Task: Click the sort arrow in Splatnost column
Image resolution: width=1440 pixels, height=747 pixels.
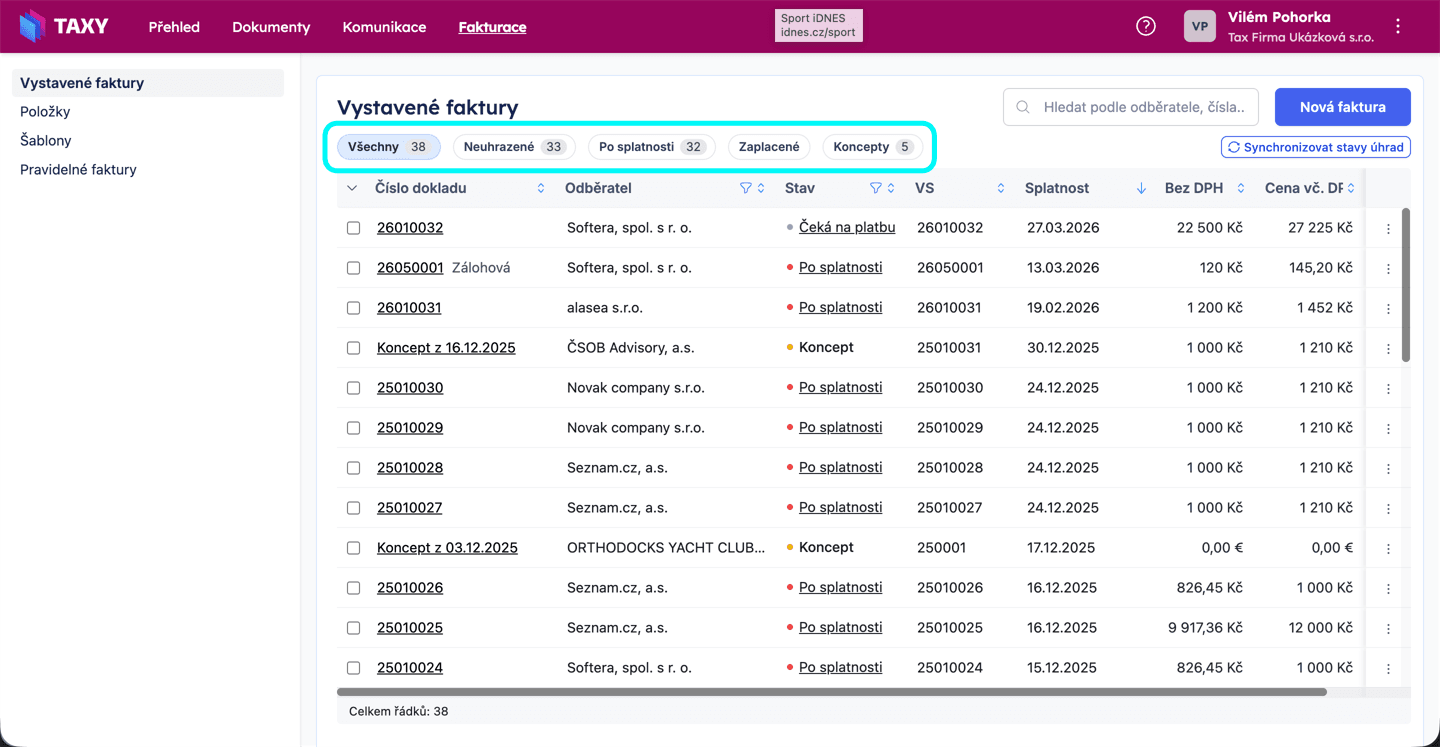Action: [1141, 188]
